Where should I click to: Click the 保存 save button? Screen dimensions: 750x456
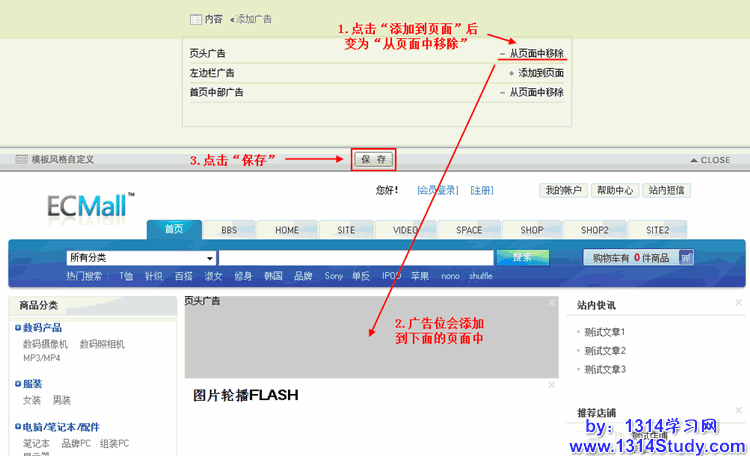coord(374,160)
